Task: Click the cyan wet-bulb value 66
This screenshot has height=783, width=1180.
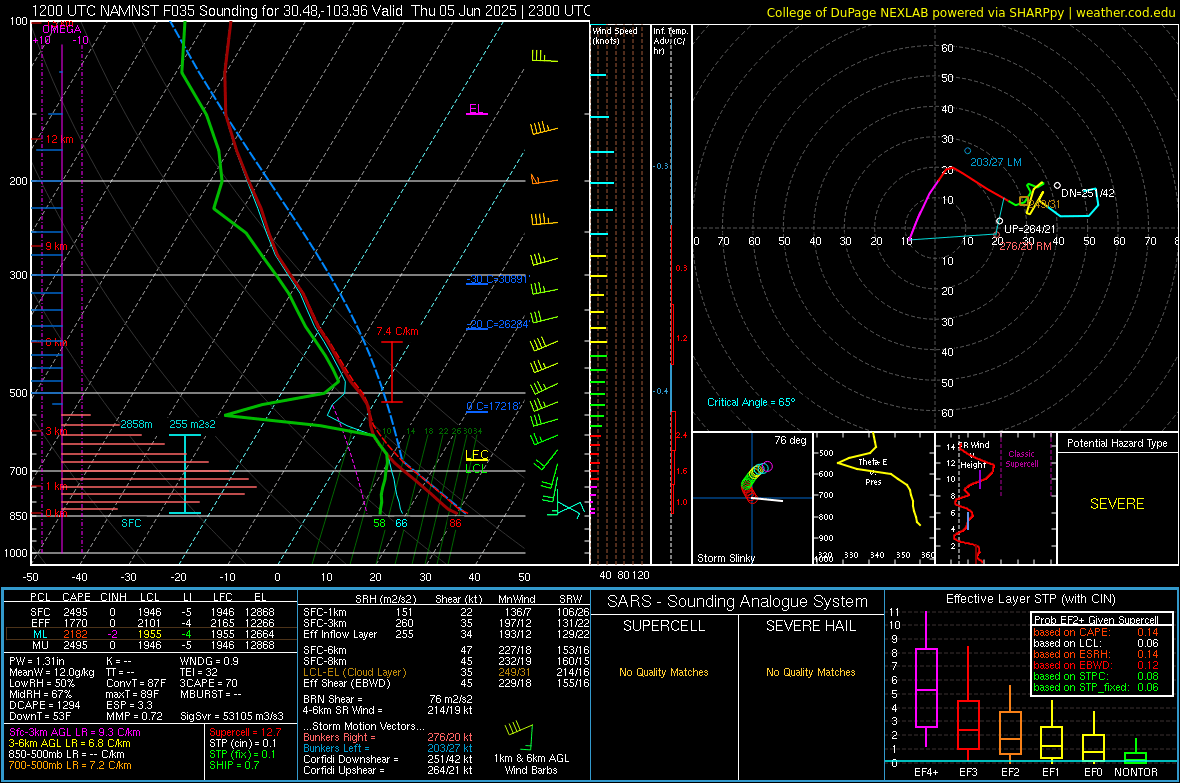Action: pyautogui.click(x=401, y=523)
